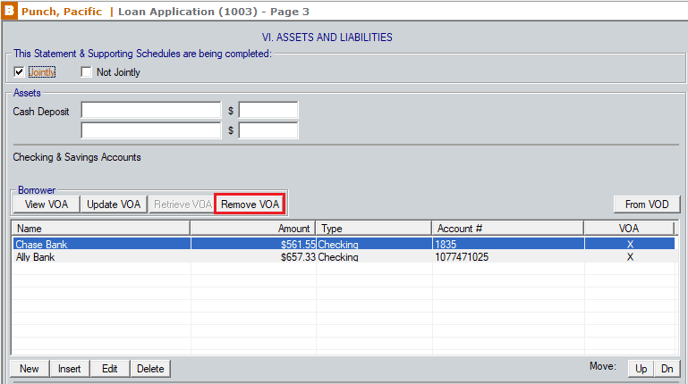Click the New button
Viewport: 688px width, 384px height.
(29, 369)
